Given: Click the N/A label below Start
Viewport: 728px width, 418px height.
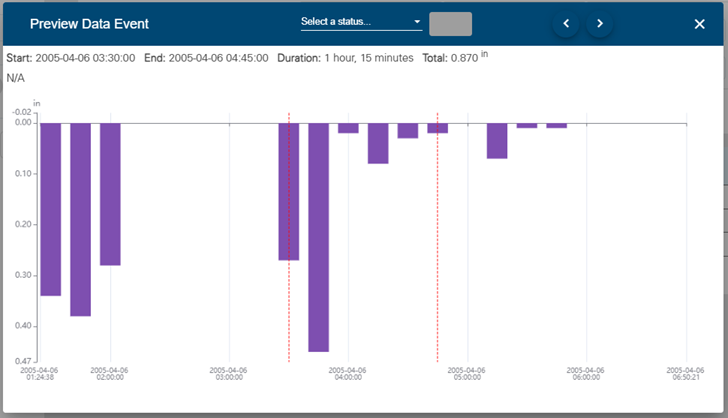Looking at the screenshot, I should [15, 78].
